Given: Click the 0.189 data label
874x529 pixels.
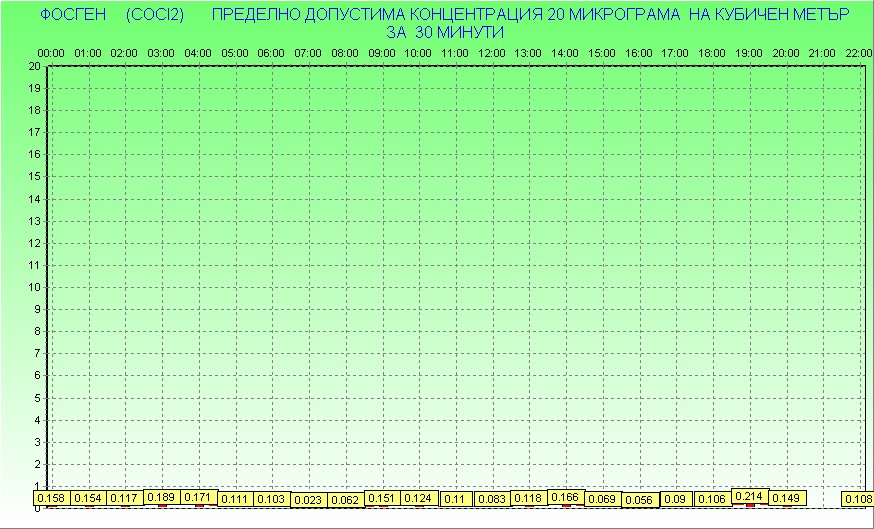Looking at the screenshot, I should pyautogui.click(x=162, y=497).
